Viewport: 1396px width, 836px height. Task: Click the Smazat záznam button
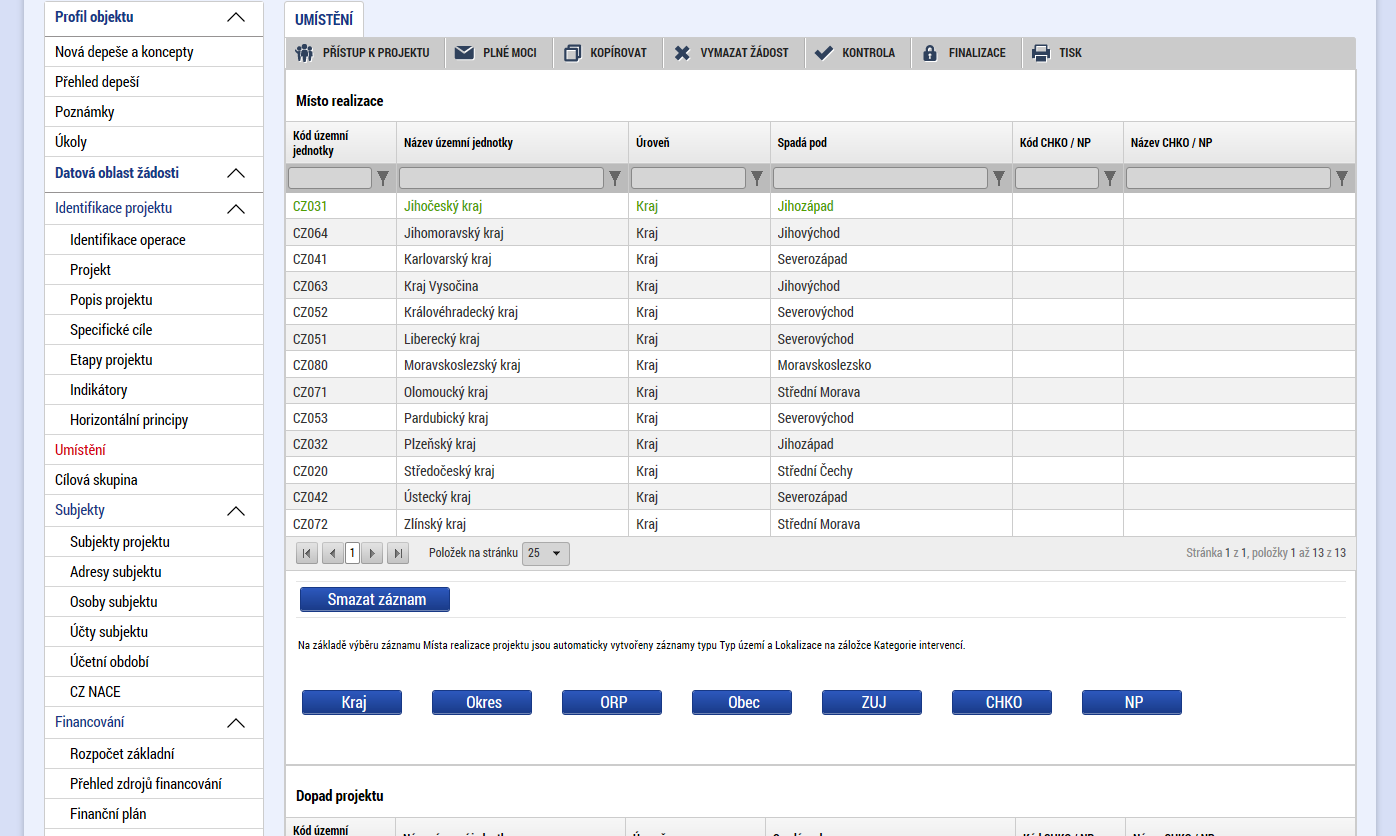click(375, 600)
